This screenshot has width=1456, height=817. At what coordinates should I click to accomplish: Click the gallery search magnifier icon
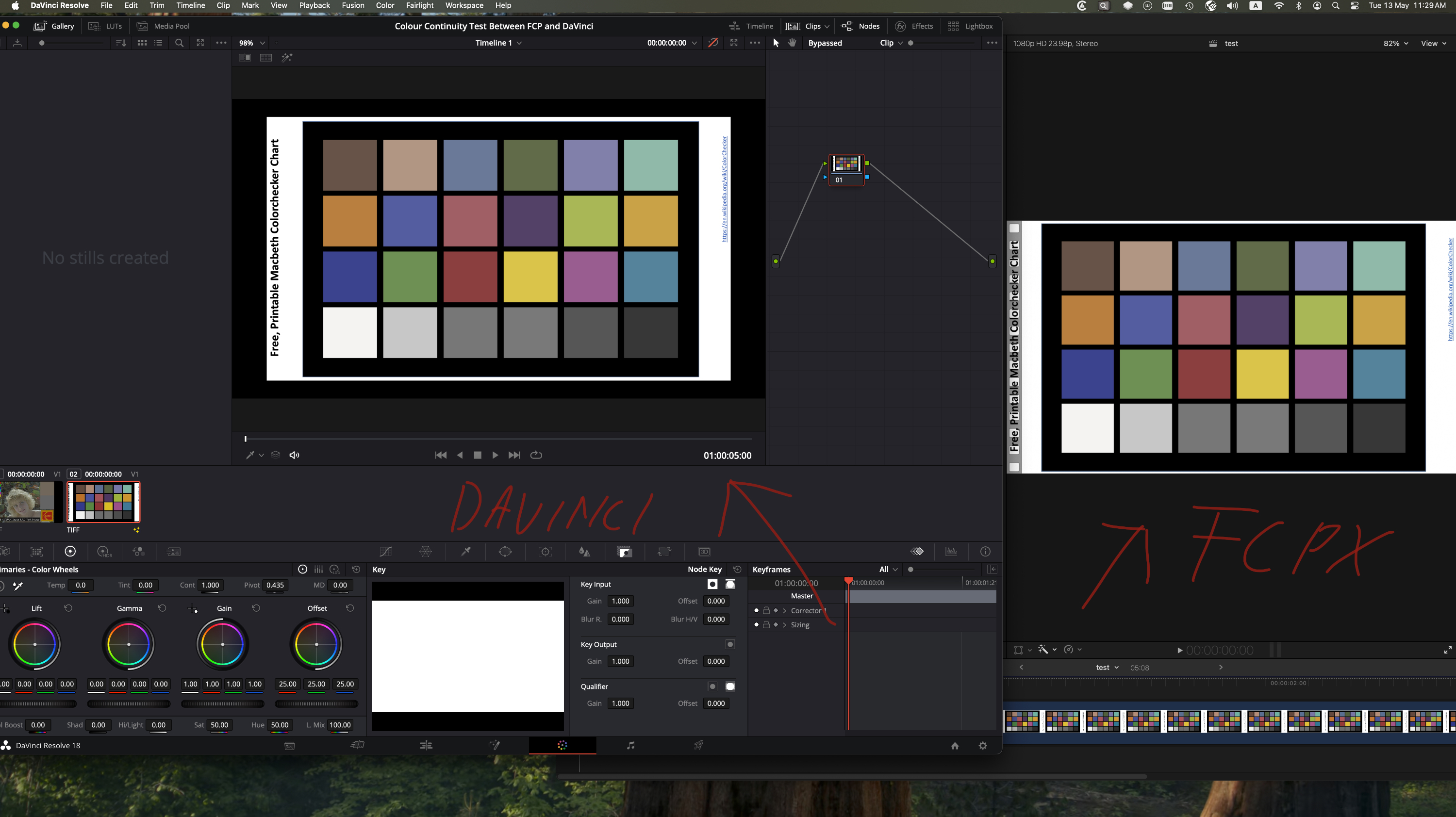click(x=179, y=43)
